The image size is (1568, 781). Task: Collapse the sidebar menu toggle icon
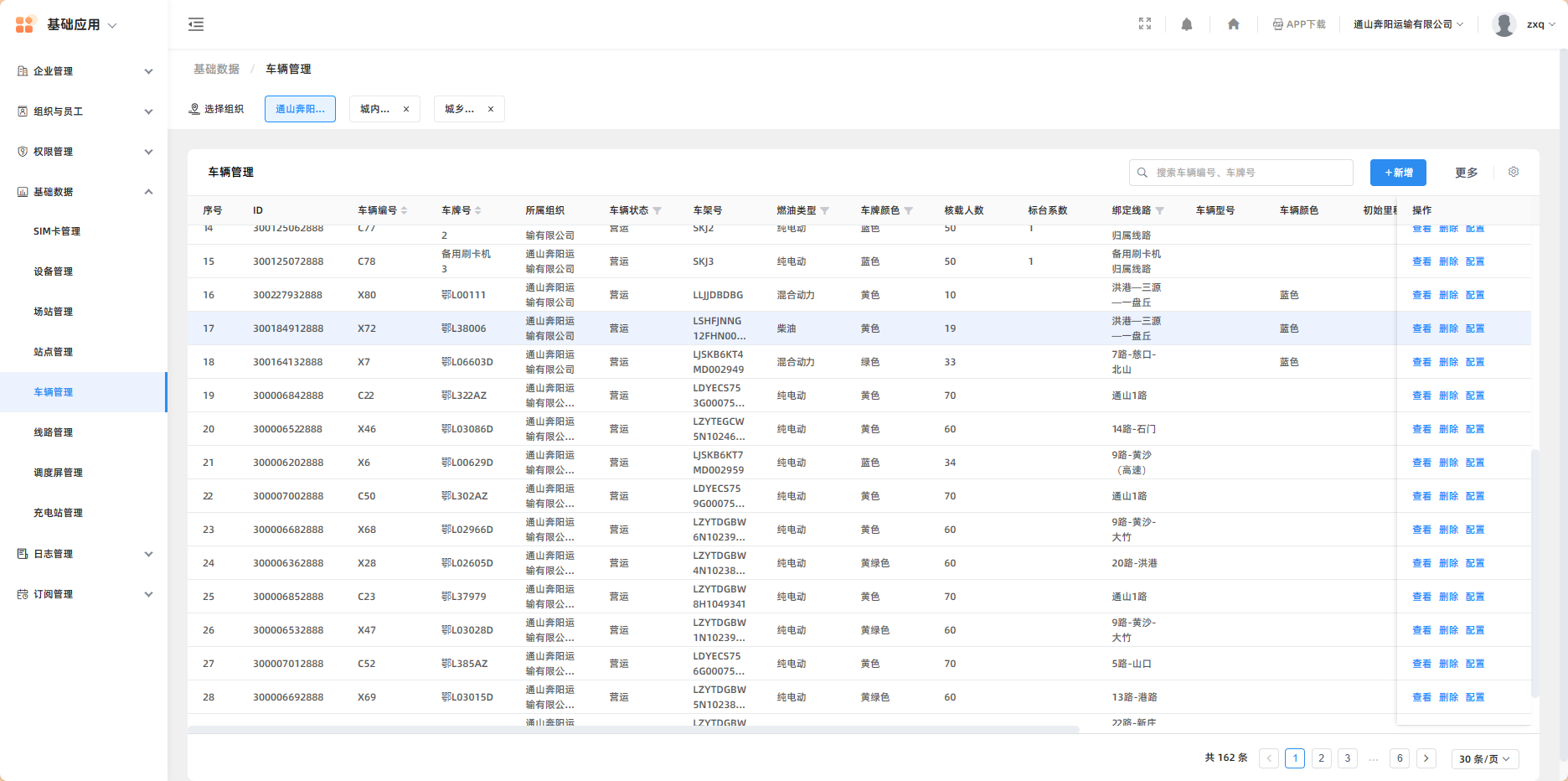point(196,24)
